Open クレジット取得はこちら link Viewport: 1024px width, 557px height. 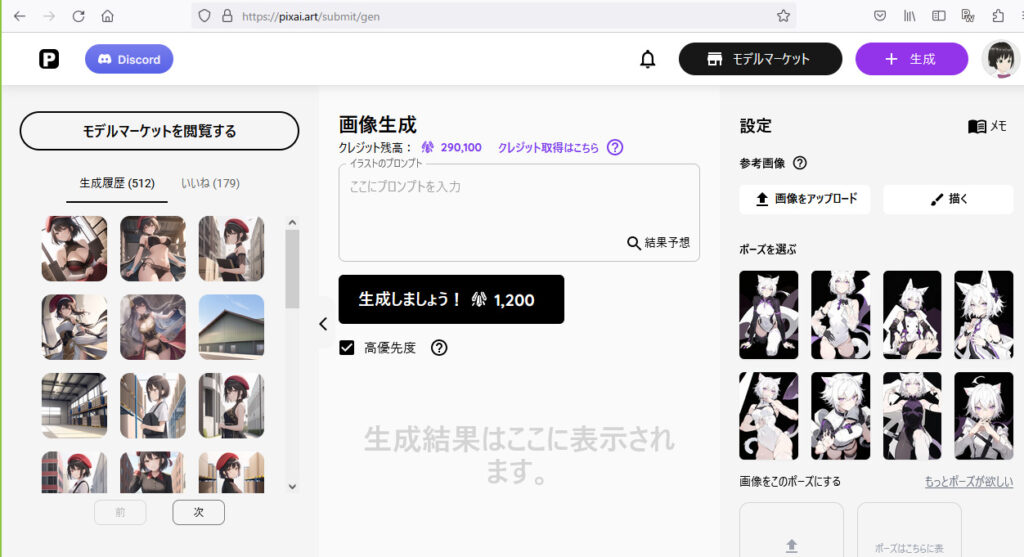tap(548, 148)
